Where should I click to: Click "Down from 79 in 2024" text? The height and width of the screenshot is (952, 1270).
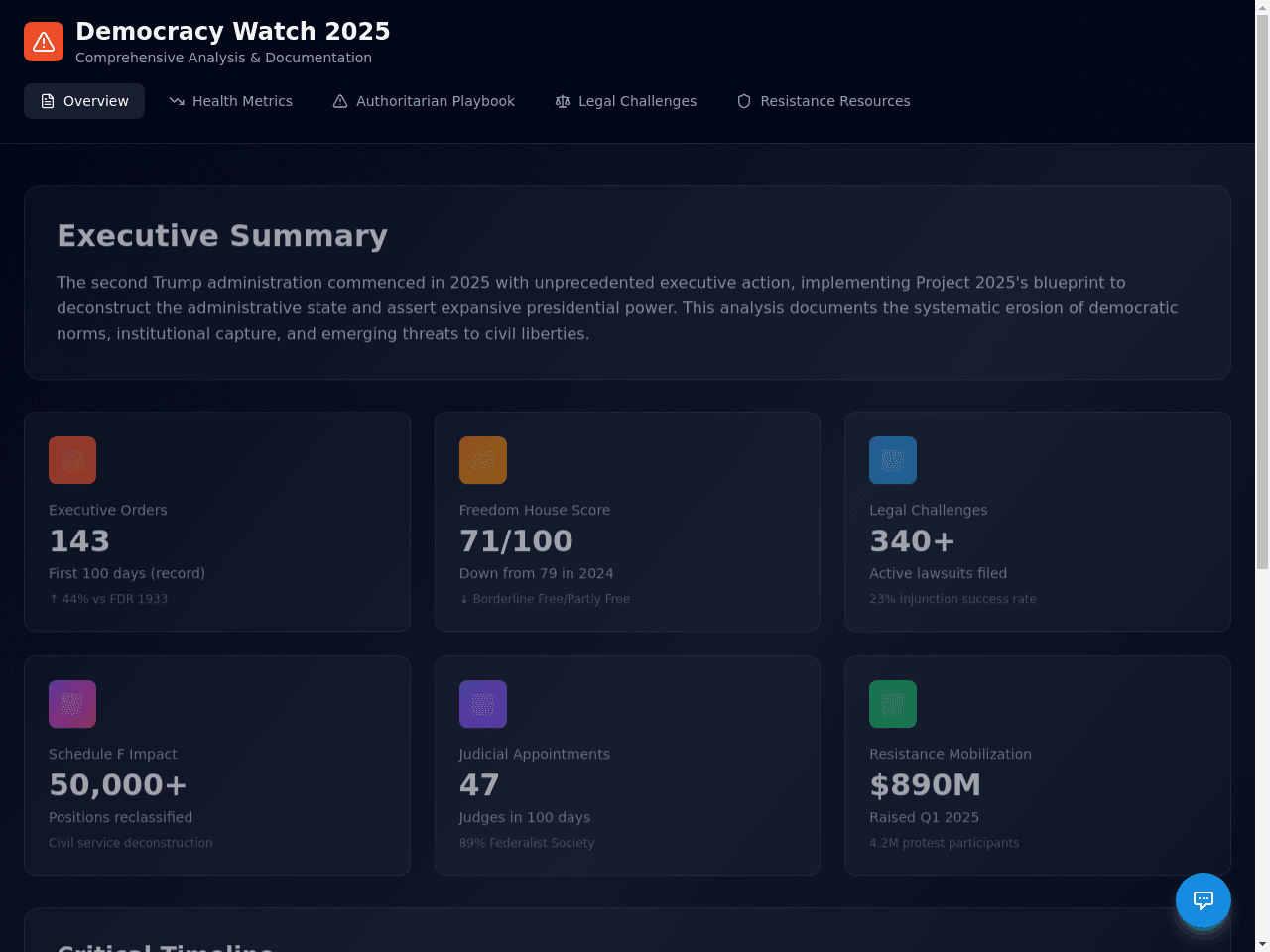[537, 573]
